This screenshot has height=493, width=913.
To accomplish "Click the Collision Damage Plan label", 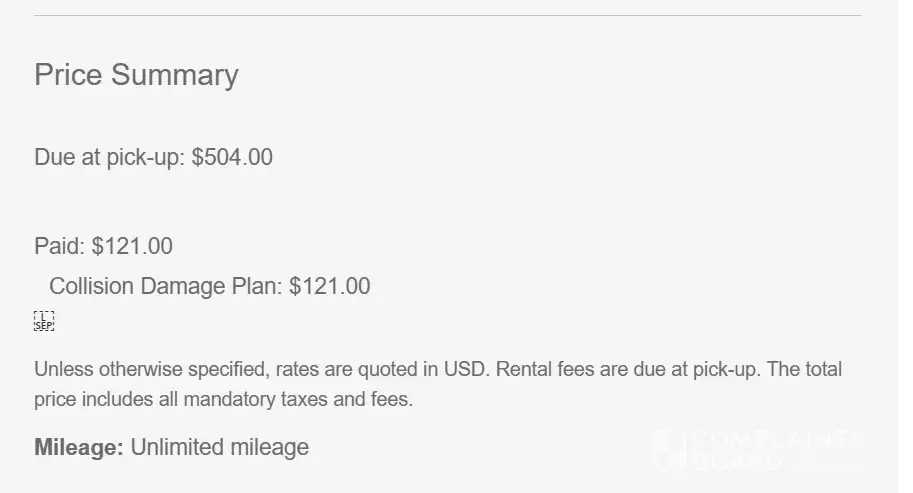I will [165, 286].
